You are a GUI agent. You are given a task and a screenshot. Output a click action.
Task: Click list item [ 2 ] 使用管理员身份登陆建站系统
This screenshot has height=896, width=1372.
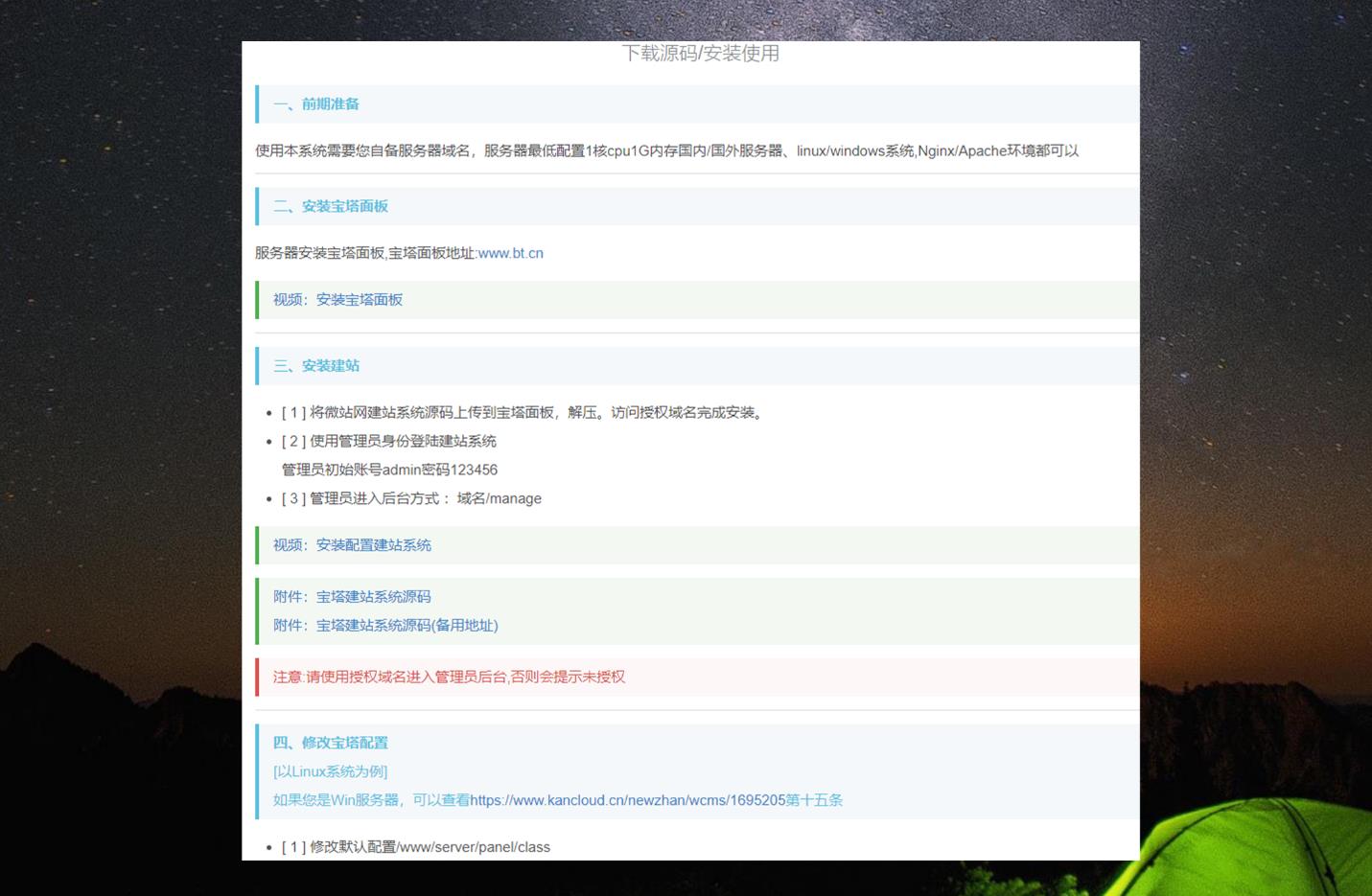(389, 442)
